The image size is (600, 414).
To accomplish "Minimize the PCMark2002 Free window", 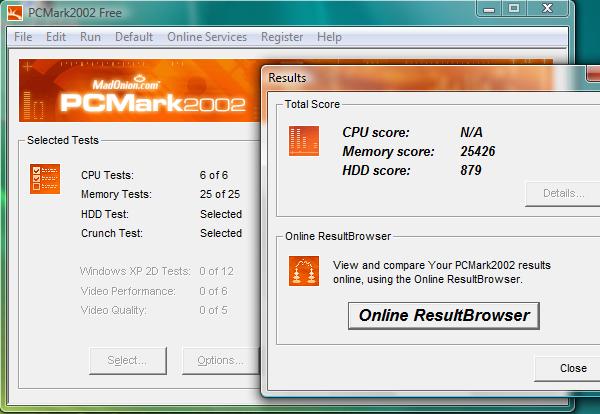I will click(489, 8).
